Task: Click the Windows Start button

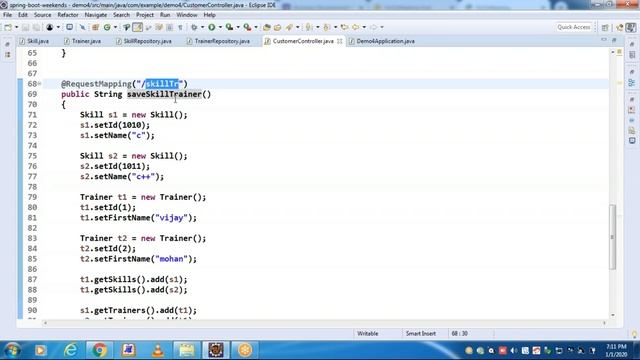Action: tap(12, 350)
